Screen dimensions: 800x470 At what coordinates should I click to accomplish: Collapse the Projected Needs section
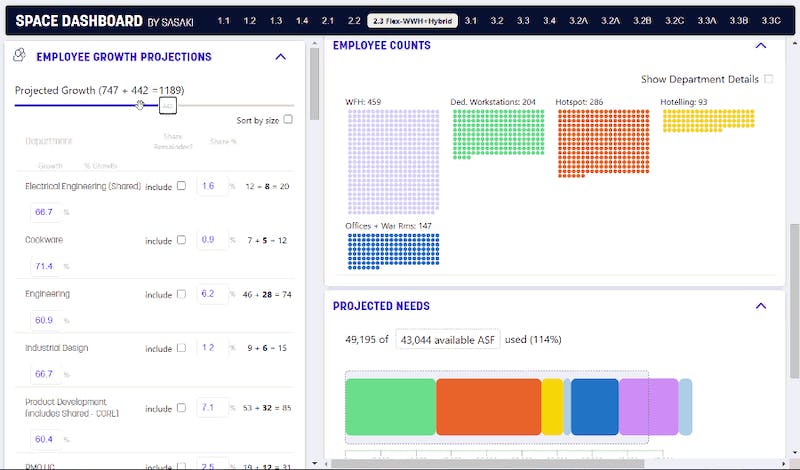coord(760,306)
